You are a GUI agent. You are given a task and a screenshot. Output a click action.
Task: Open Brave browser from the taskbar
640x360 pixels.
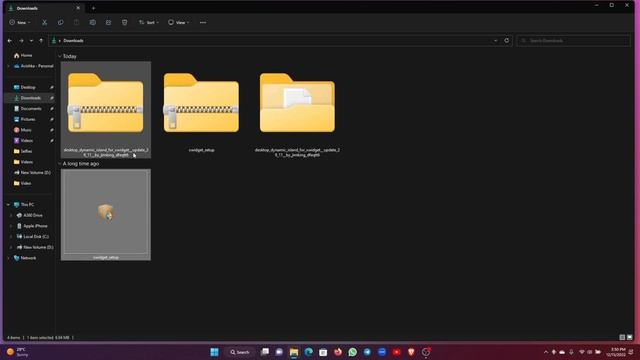coord(411,352)
